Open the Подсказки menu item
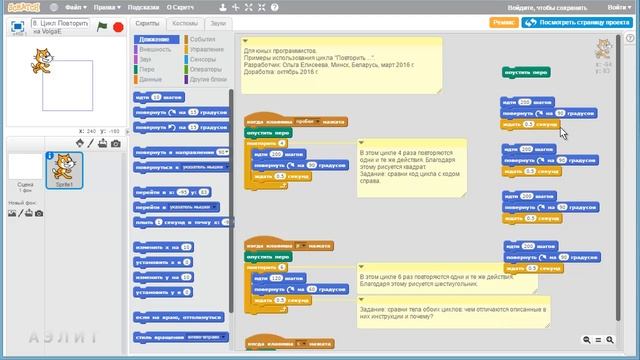The image size is (640, 360). 143,7
